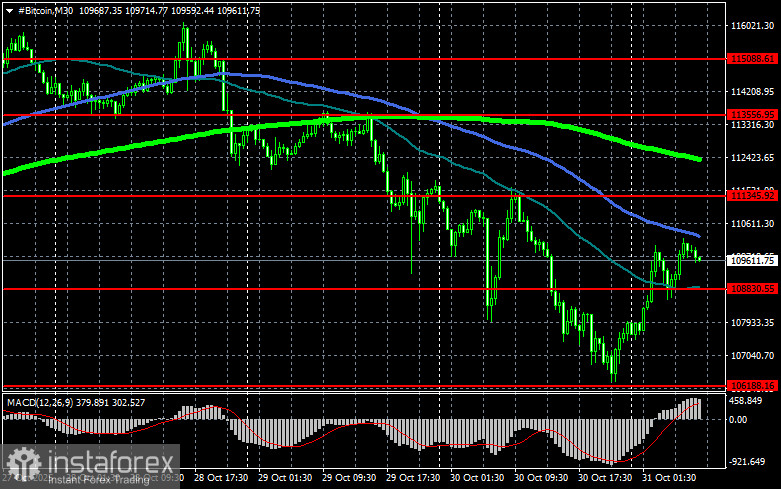
Task: Click the 107040.70 price axis value
Action: pyautogui.click(x=753, y=355)
